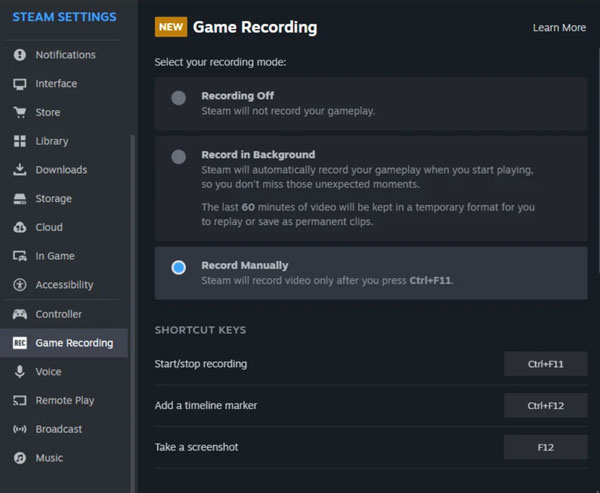Click the 'Select your recording mode:' text
The width and height of the screenshot is (600, 493).
[x=220, y=62]
